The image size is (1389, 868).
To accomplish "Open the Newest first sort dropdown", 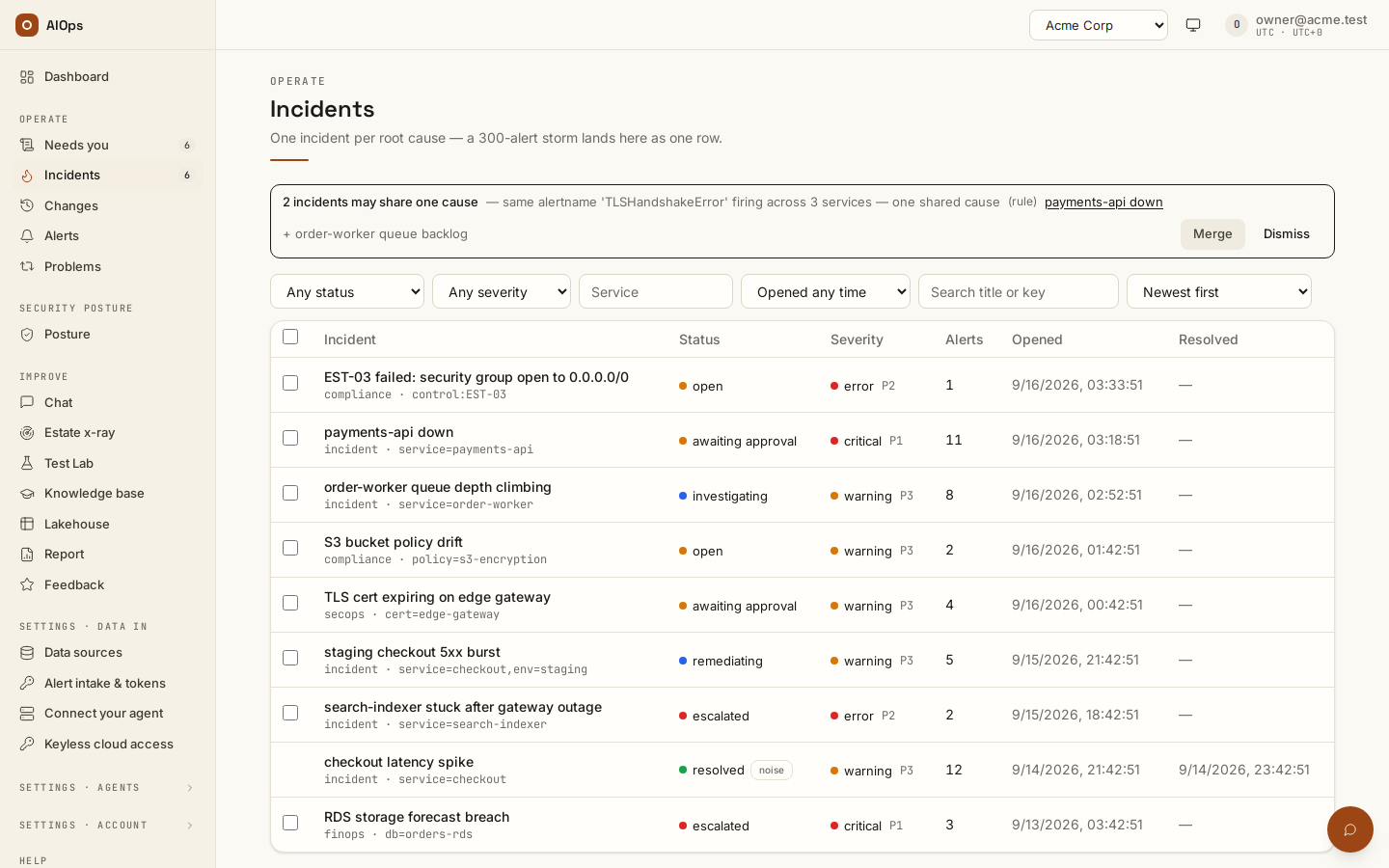I will point(1219,291).
